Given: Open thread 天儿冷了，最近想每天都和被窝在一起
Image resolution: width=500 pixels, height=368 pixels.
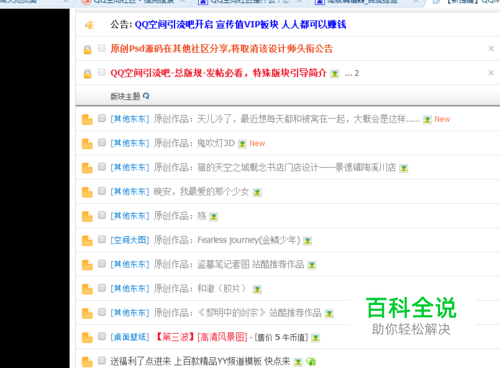Looking at the screenshot, I should 286,119.
